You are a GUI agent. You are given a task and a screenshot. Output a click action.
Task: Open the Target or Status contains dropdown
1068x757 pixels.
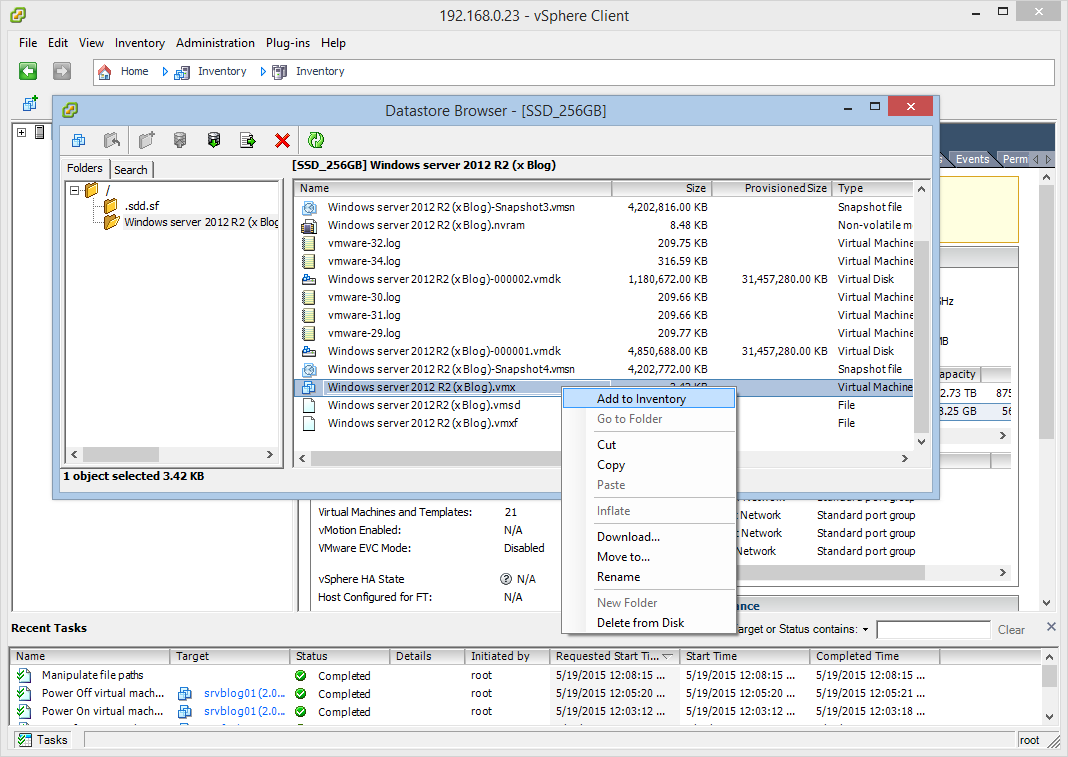[866, 630]
